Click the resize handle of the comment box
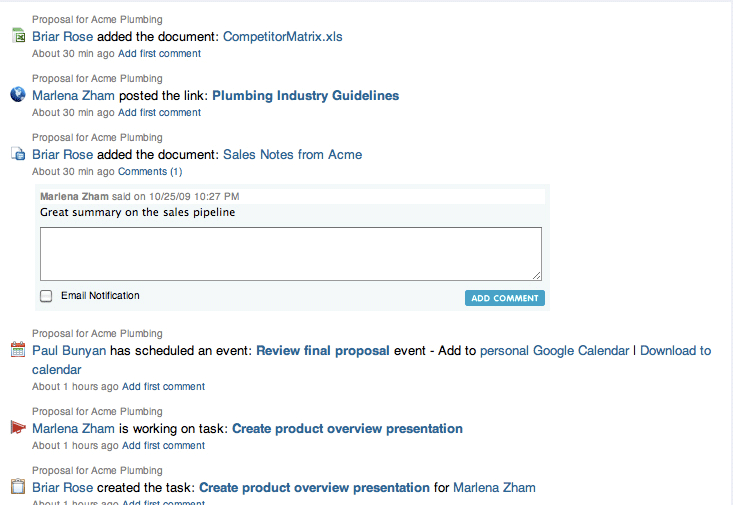This screenshot has height=505, width=733. coord(537,275)
